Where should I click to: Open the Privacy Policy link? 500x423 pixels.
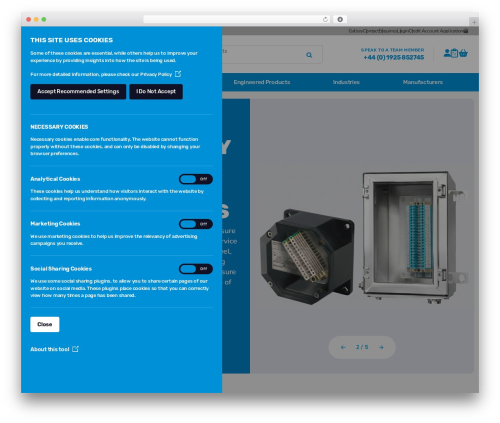[156, 74]
